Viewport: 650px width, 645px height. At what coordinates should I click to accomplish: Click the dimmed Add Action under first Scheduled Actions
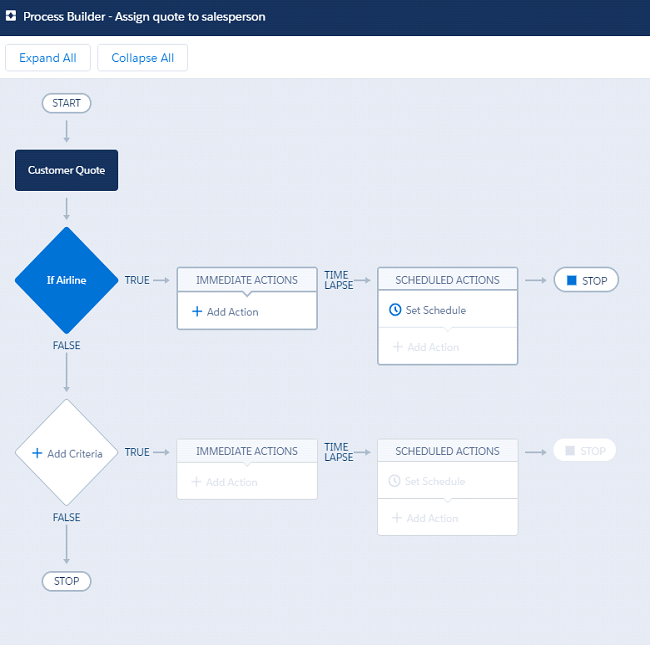(426, 347)
